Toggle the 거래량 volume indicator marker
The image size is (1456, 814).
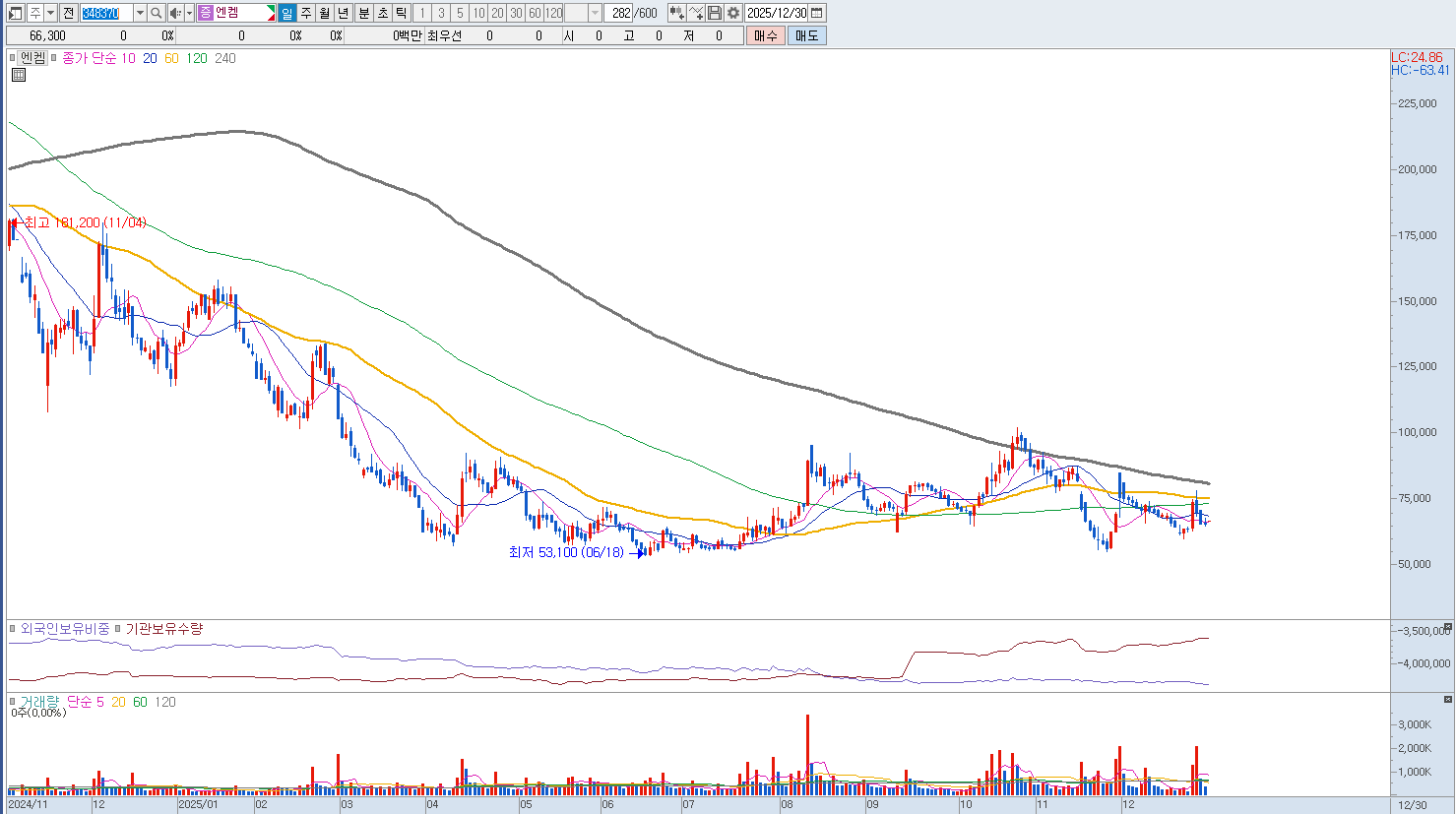pos(13,702)
